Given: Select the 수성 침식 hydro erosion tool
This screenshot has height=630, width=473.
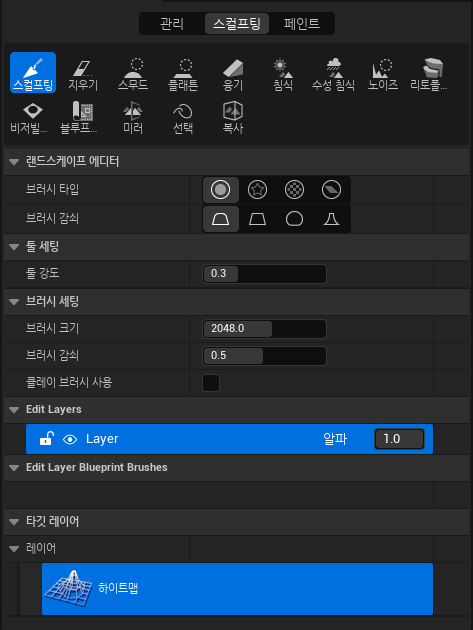Looking at the screenshot, I should click(333, 75).
